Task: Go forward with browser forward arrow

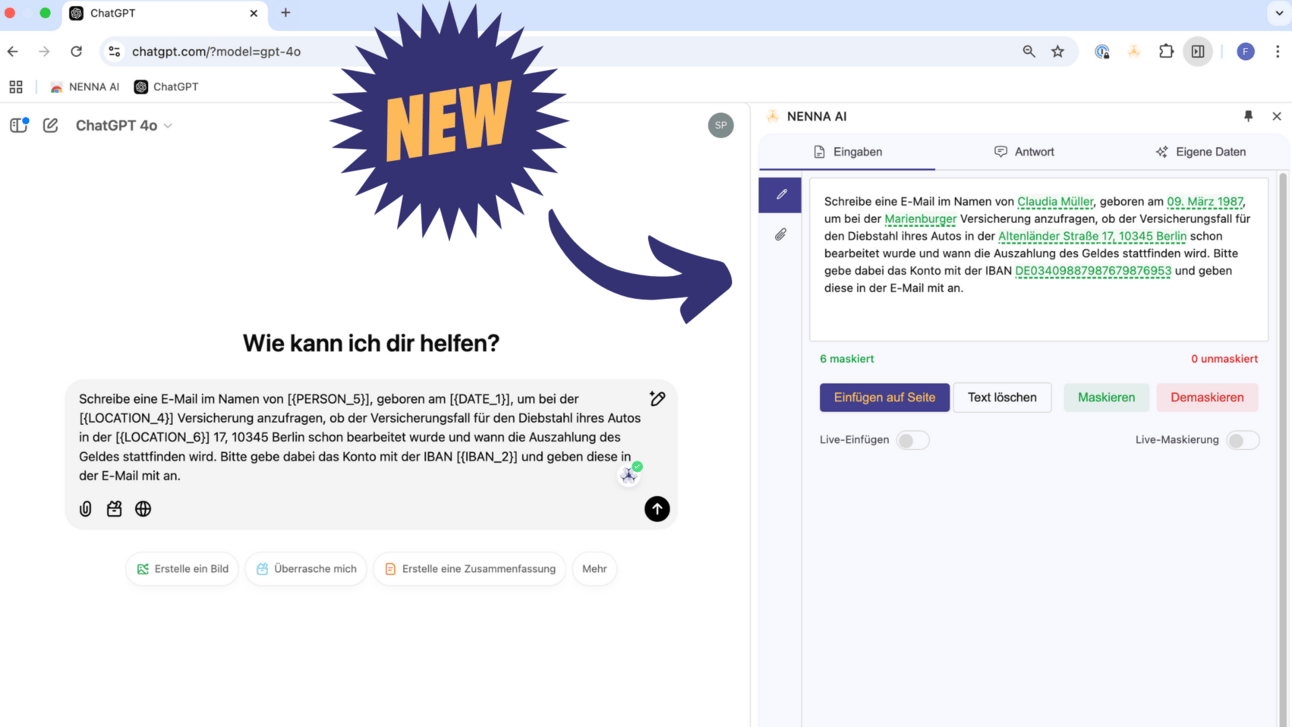Action: (44, 51)
